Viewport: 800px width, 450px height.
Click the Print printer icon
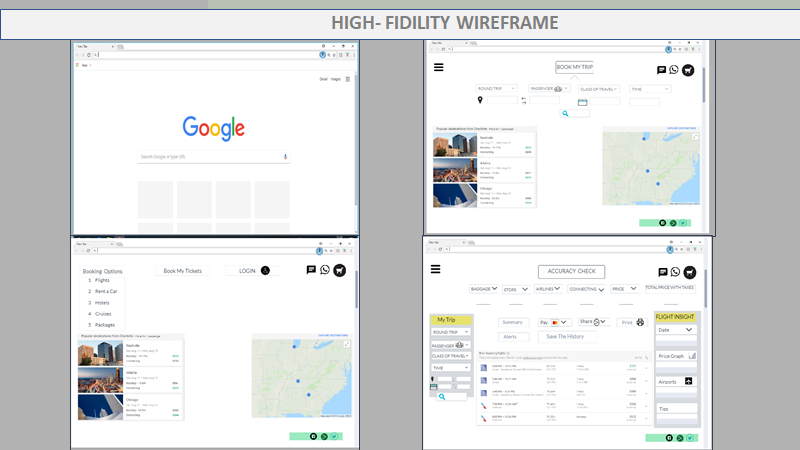[x=640, y=323]
